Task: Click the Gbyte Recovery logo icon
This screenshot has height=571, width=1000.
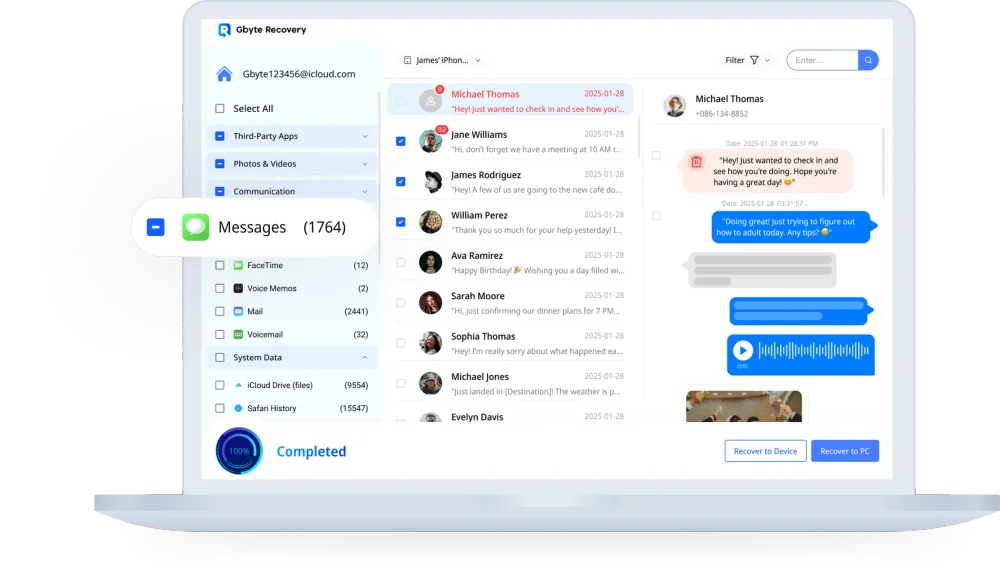Action: click(x=225, y=30)
